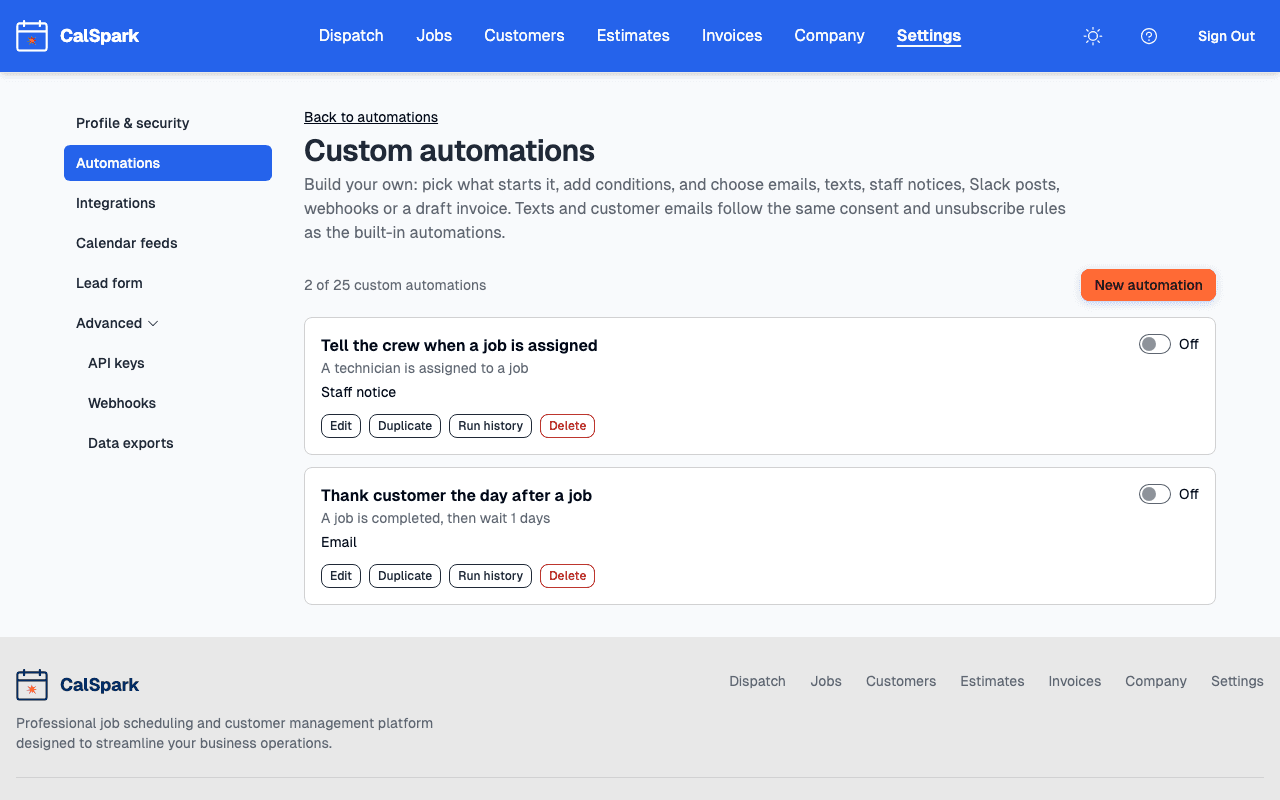Click 'A job is completed, then wait 1 days' text
The image size is (1280, 800).
pyautogui.click(x=435, y=518)
